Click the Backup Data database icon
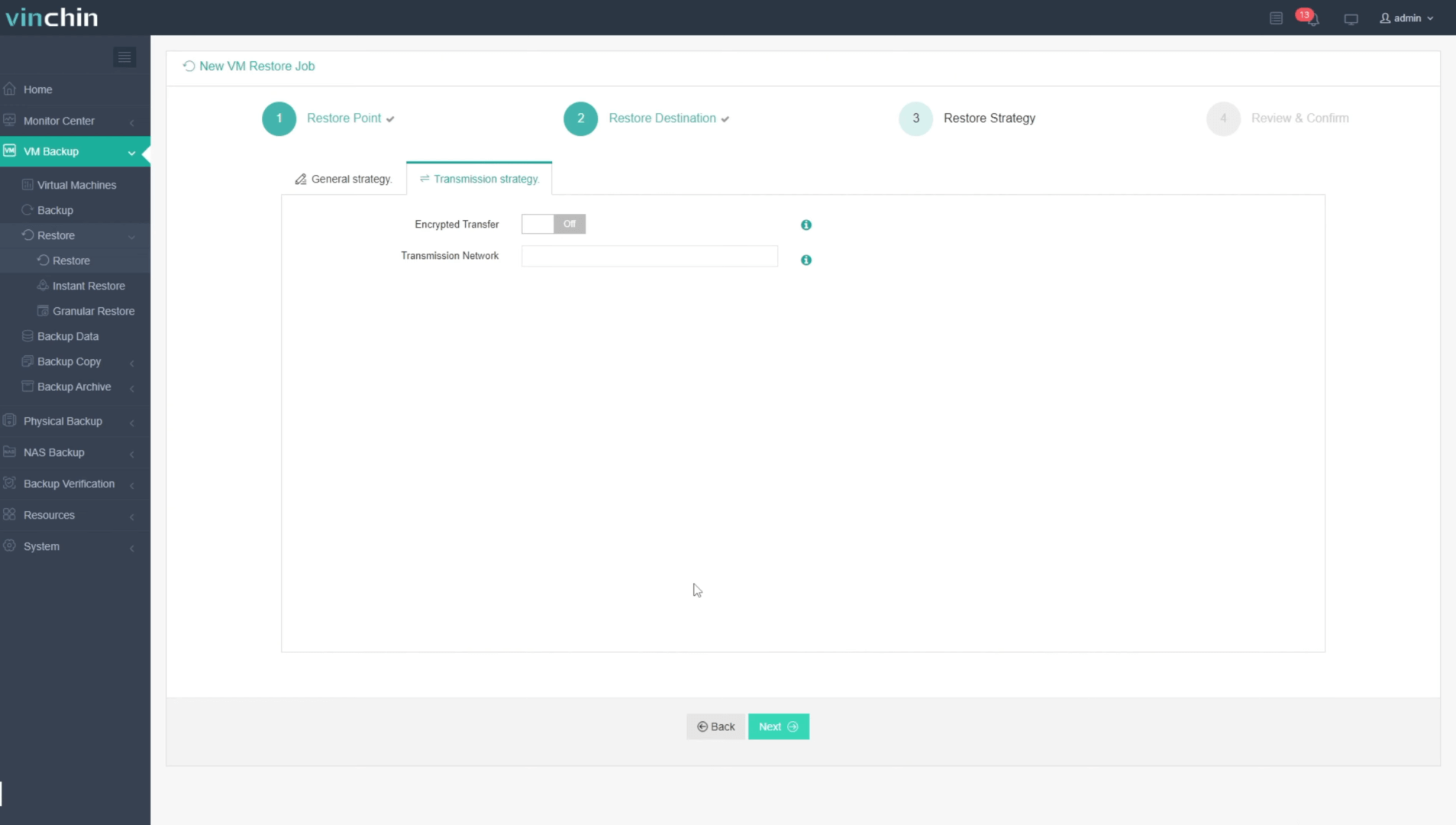1456x825 pixels. coord(27,335)
